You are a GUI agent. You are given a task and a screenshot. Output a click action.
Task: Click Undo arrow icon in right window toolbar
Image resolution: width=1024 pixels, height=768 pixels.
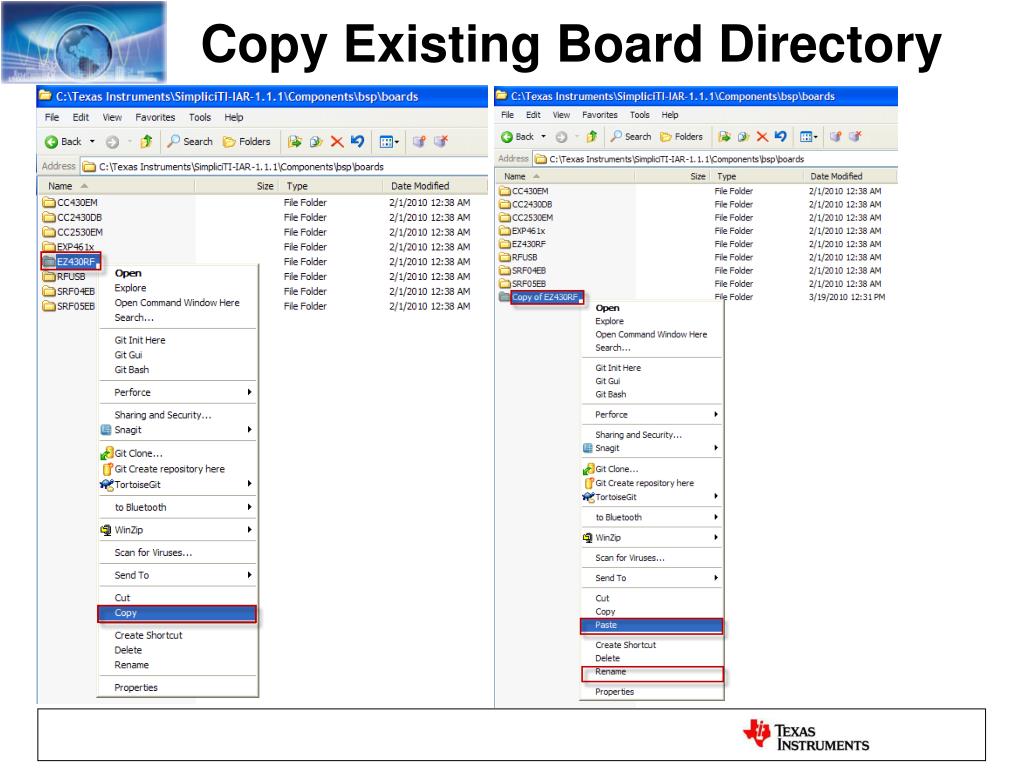pyautogui.click(x=780, y=136)
